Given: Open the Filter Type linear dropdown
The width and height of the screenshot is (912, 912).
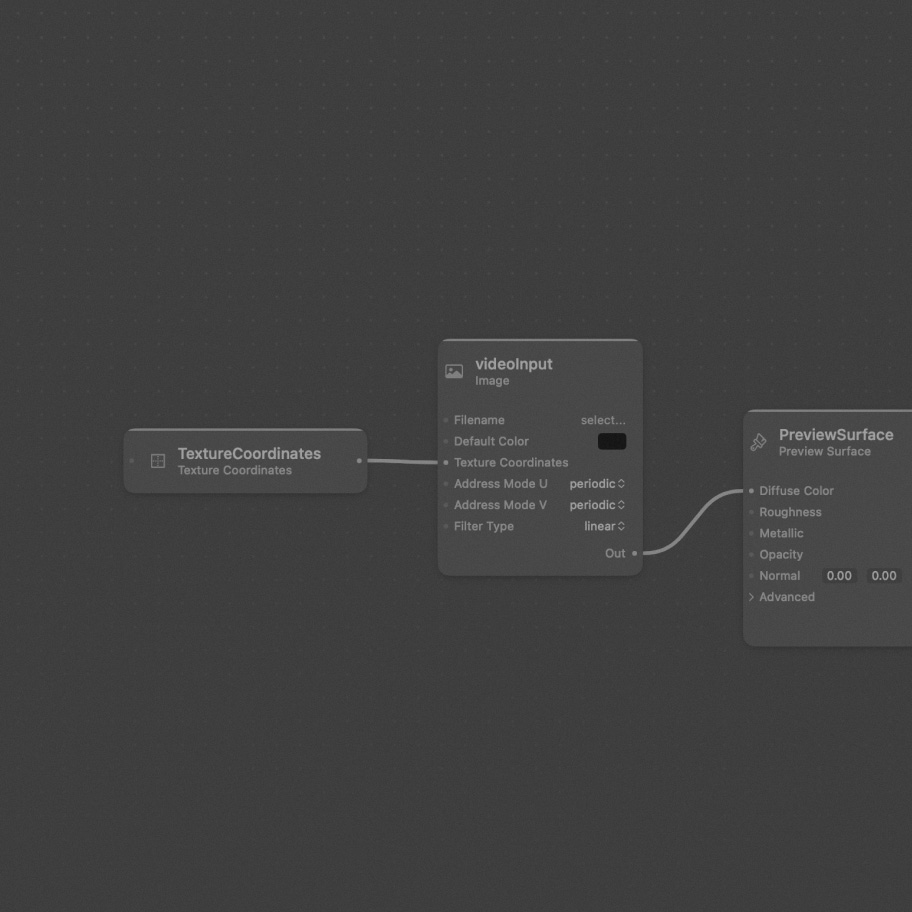Looking at the screenshot, I should point(604,526).
